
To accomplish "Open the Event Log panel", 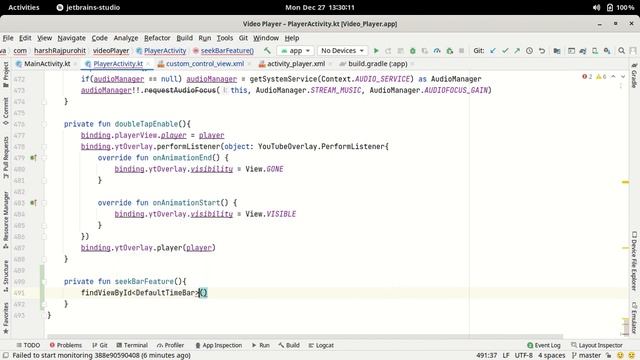I will click(544, 345).
